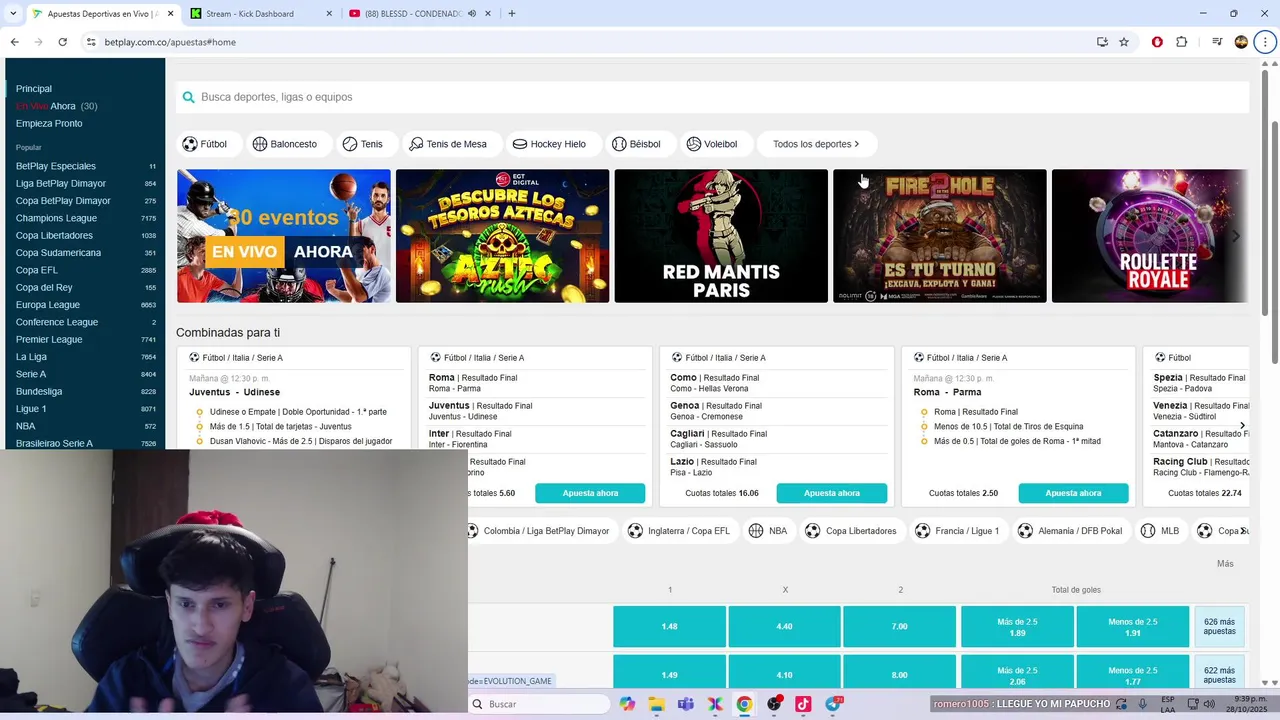
Task: Open Alemania / DFB Pokal tab
Action: [1071, 531]
